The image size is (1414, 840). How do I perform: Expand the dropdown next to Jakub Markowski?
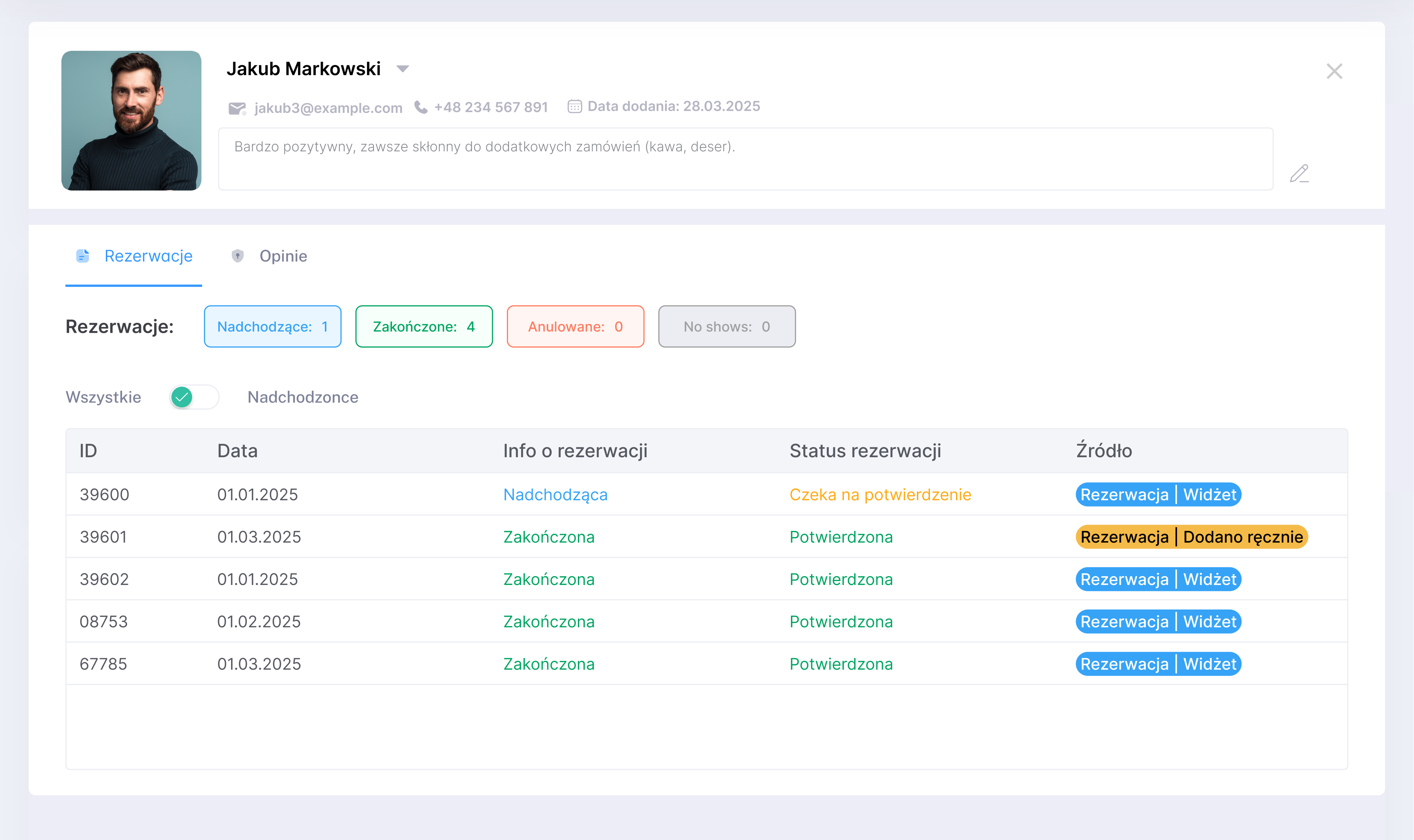[403, 69]
